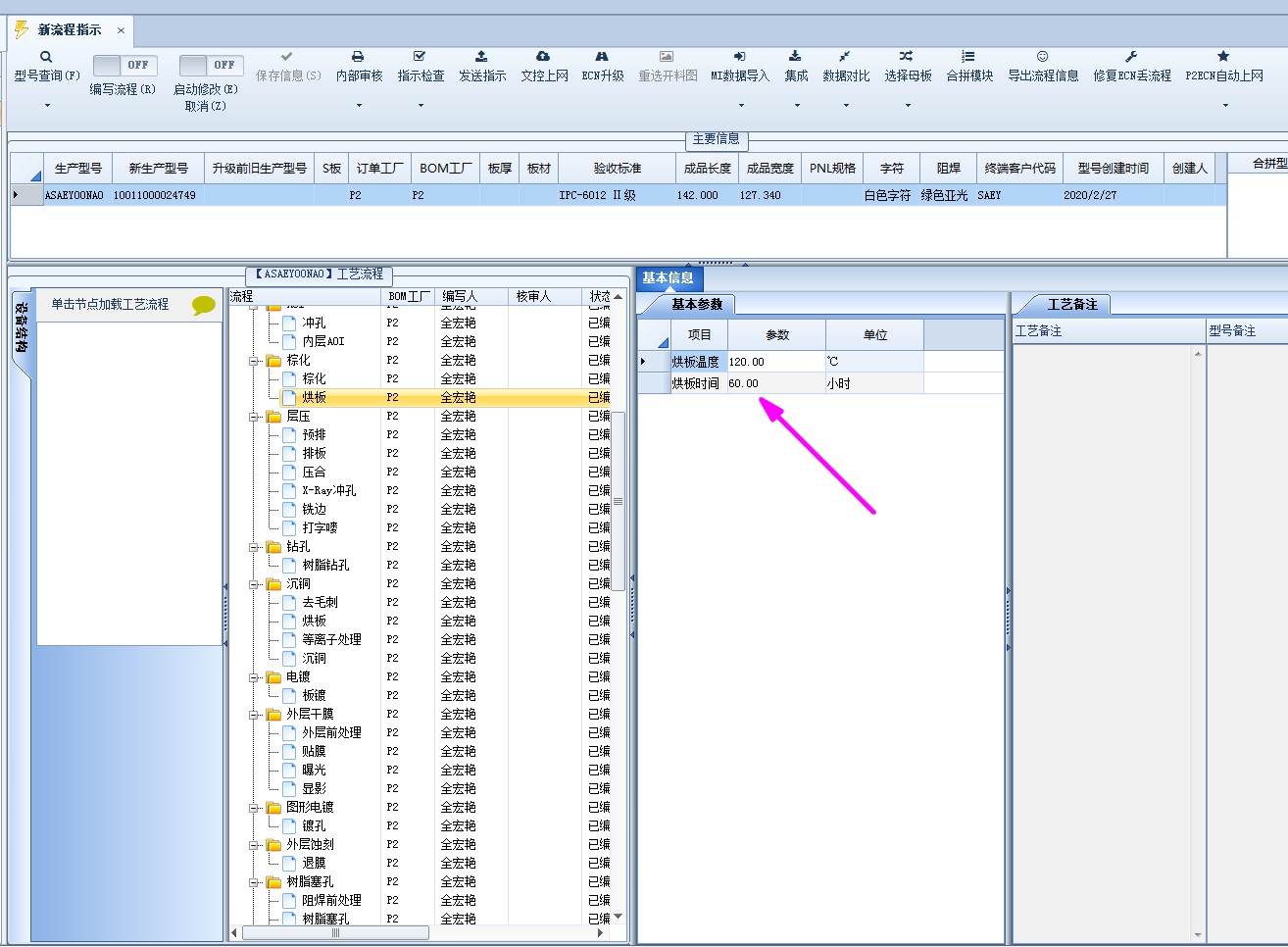Collapse the 外层蚀刻 tree node
This screenshot has width=1288, height=947.
coord(255,845)
